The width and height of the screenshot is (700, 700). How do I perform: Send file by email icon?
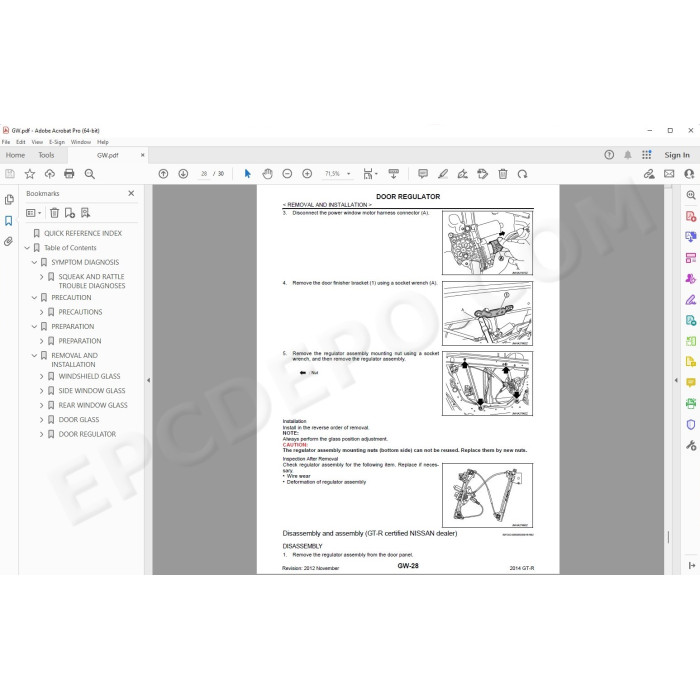669,174
